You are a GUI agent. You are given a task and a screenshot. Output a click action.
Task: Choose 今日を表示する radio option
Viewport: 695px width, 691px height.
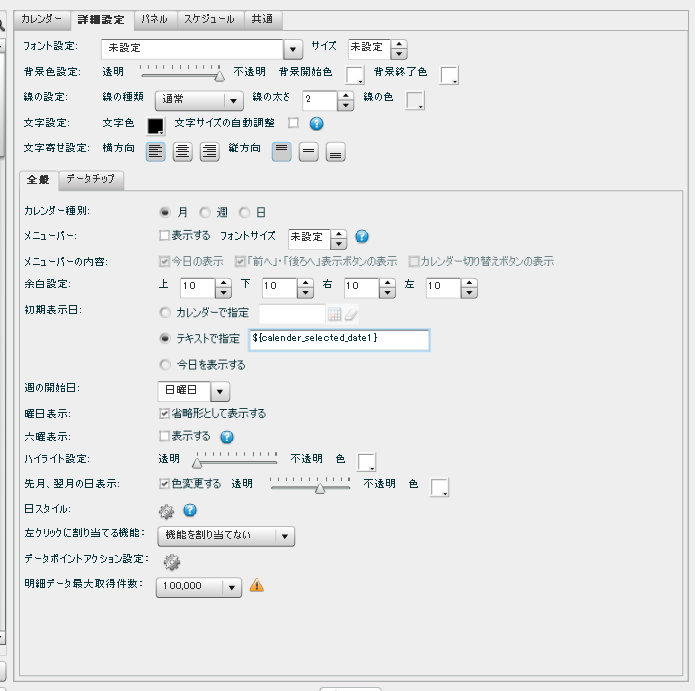(165, 365)
